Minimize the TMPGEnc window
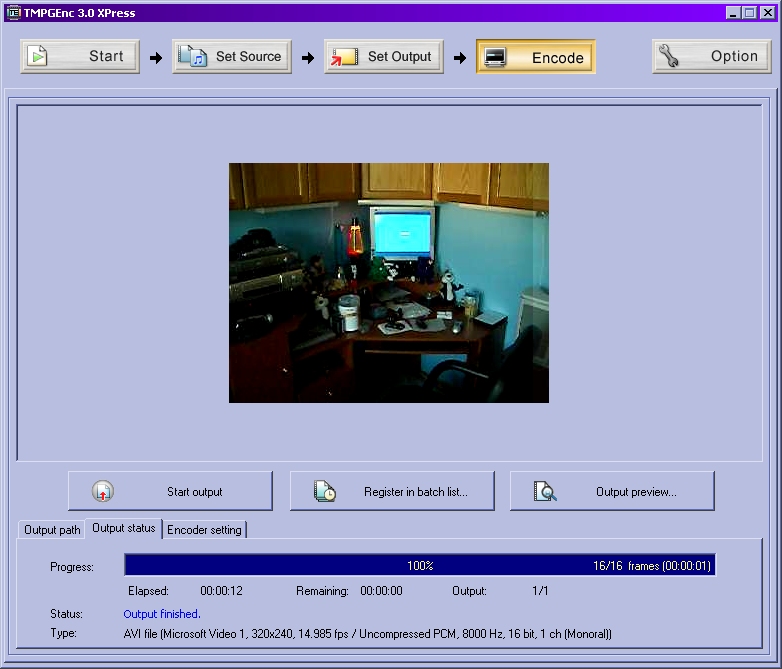Screen dimensions: 782x669 pos(733,12)
